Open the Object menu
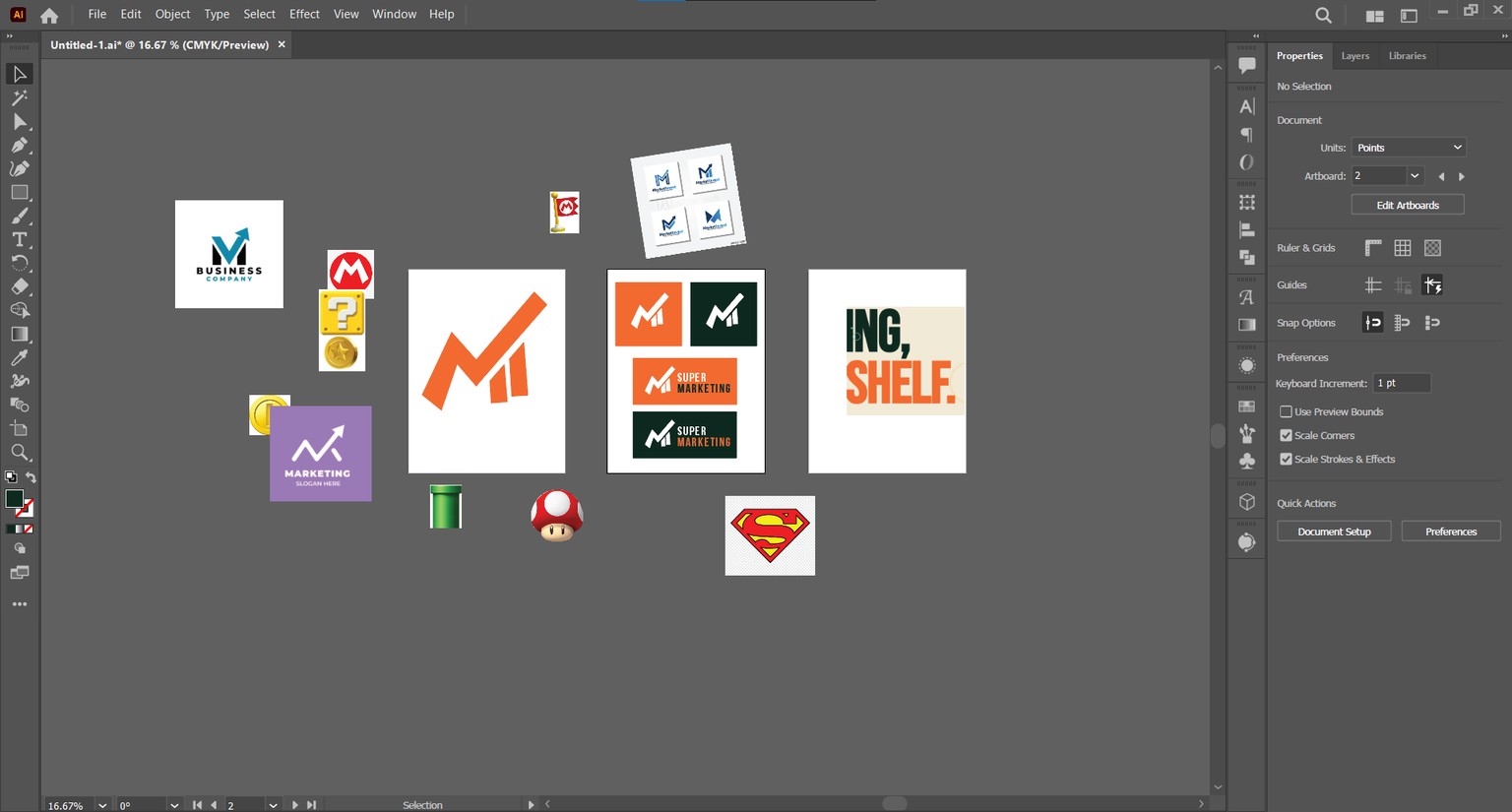 click(x=172, y=14)
